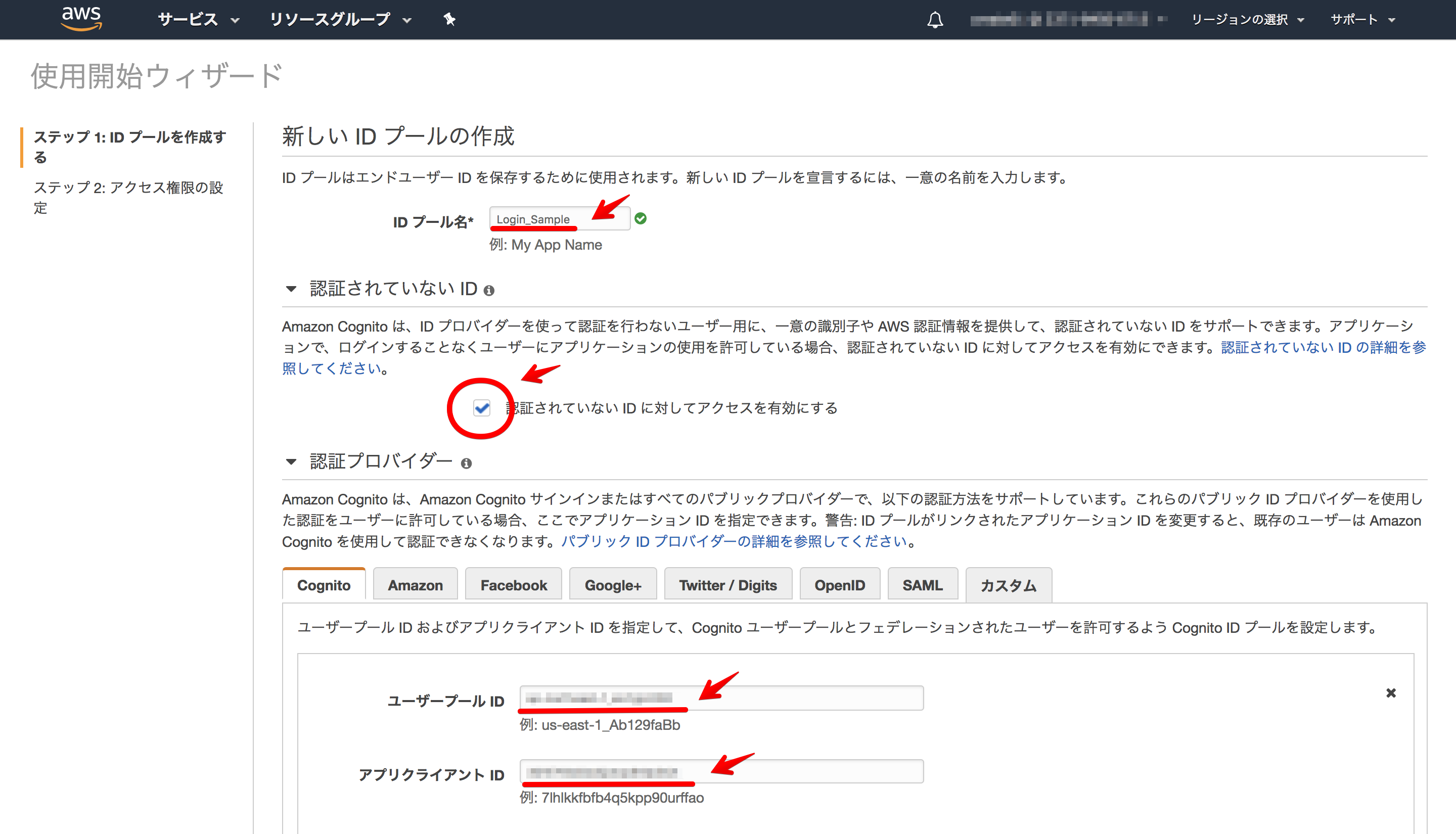Image resolution: width=1456 pixels, height=834 pixels.
Task: Click the 新しい ID プールの作成 heading
Action: click(398, 136)
